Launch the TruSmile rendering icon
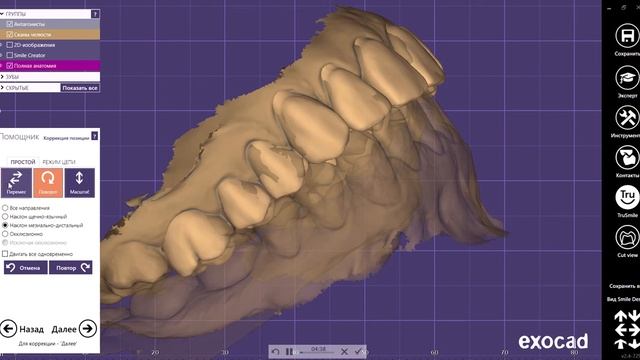Image resolution: width=640 pixels, height=360 pixels. (627, 198)
